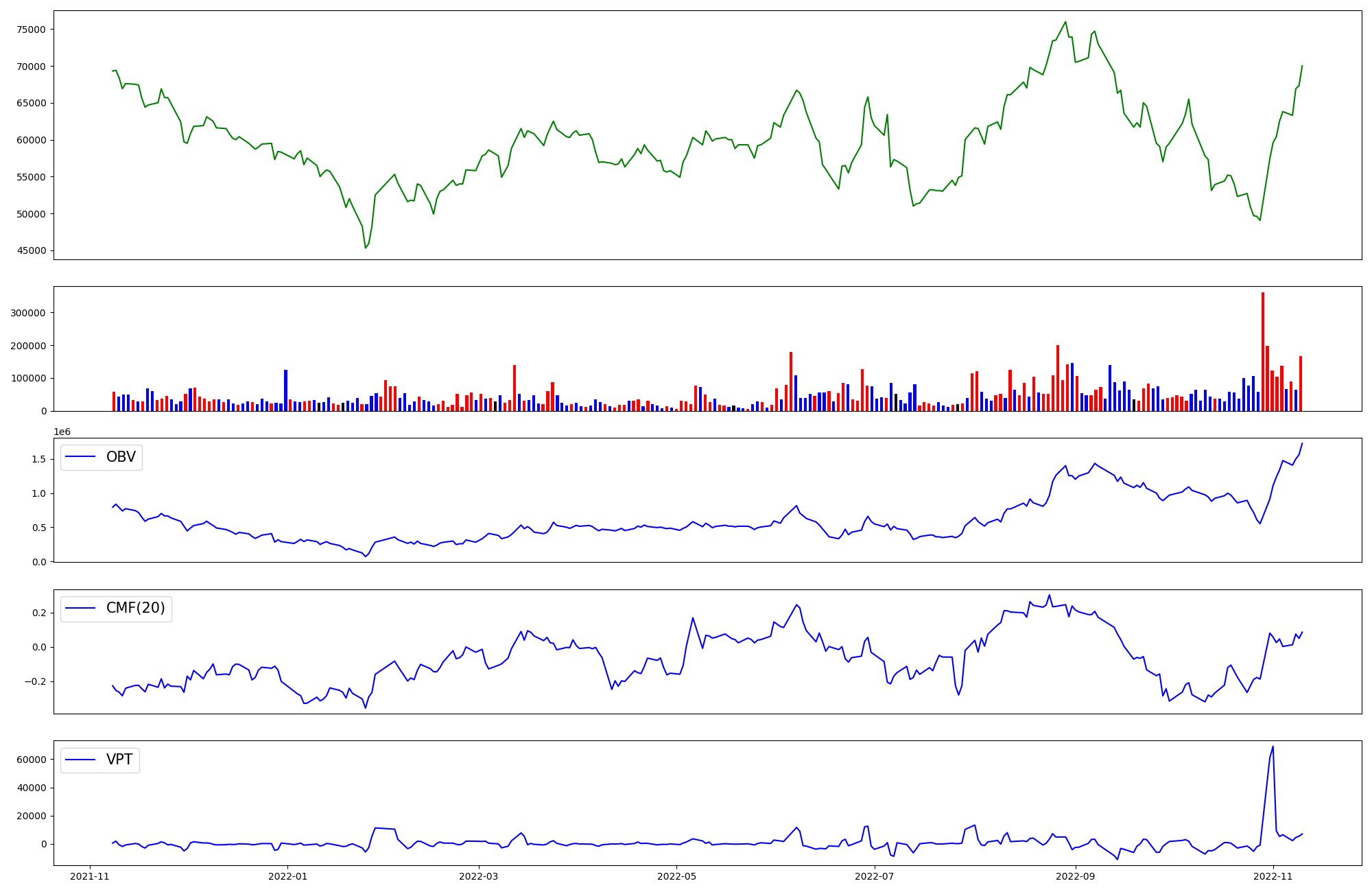The width and height of the screenshot is (1372, 892).
Task: Click the VPT spike peak
Action: 1273,747
